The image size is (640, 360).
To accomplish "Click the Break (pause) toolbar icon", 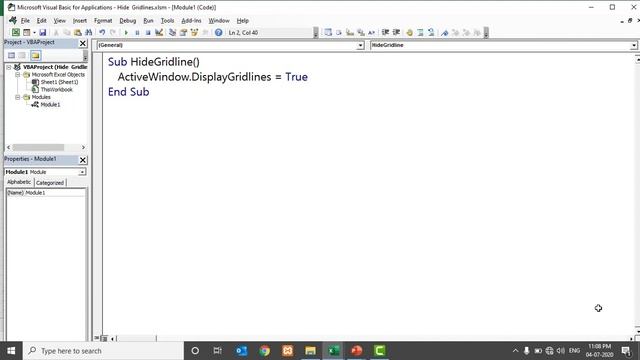I will (x=137, y=32).
